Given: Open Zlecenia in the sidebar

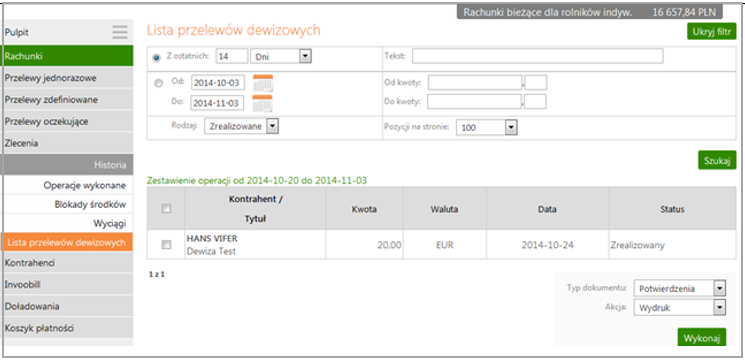Looking at the screenshot, I should [x=67, y=143].
